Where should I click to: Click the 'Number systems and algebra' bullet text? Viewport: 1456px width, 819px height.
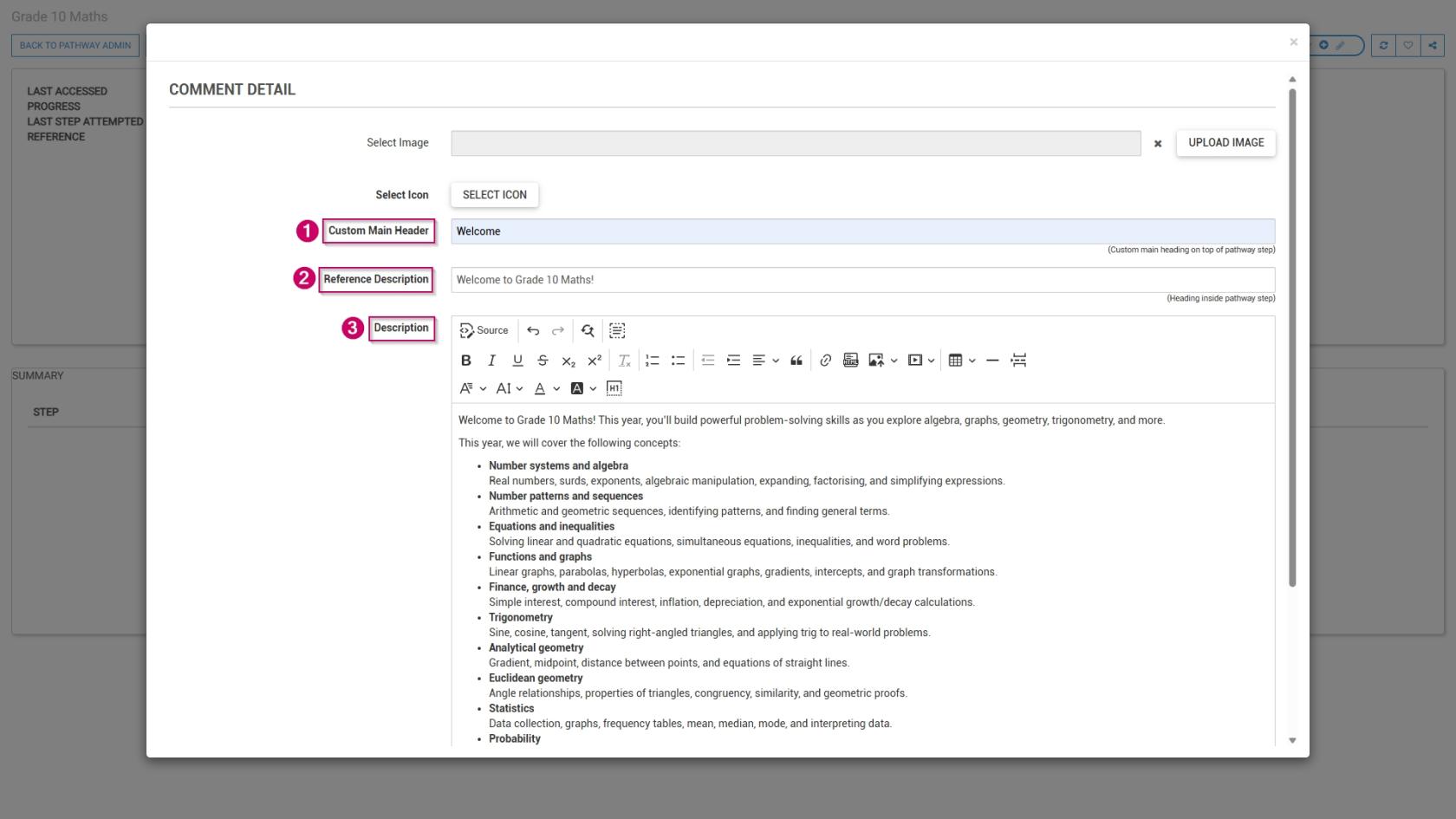(558, 465)
